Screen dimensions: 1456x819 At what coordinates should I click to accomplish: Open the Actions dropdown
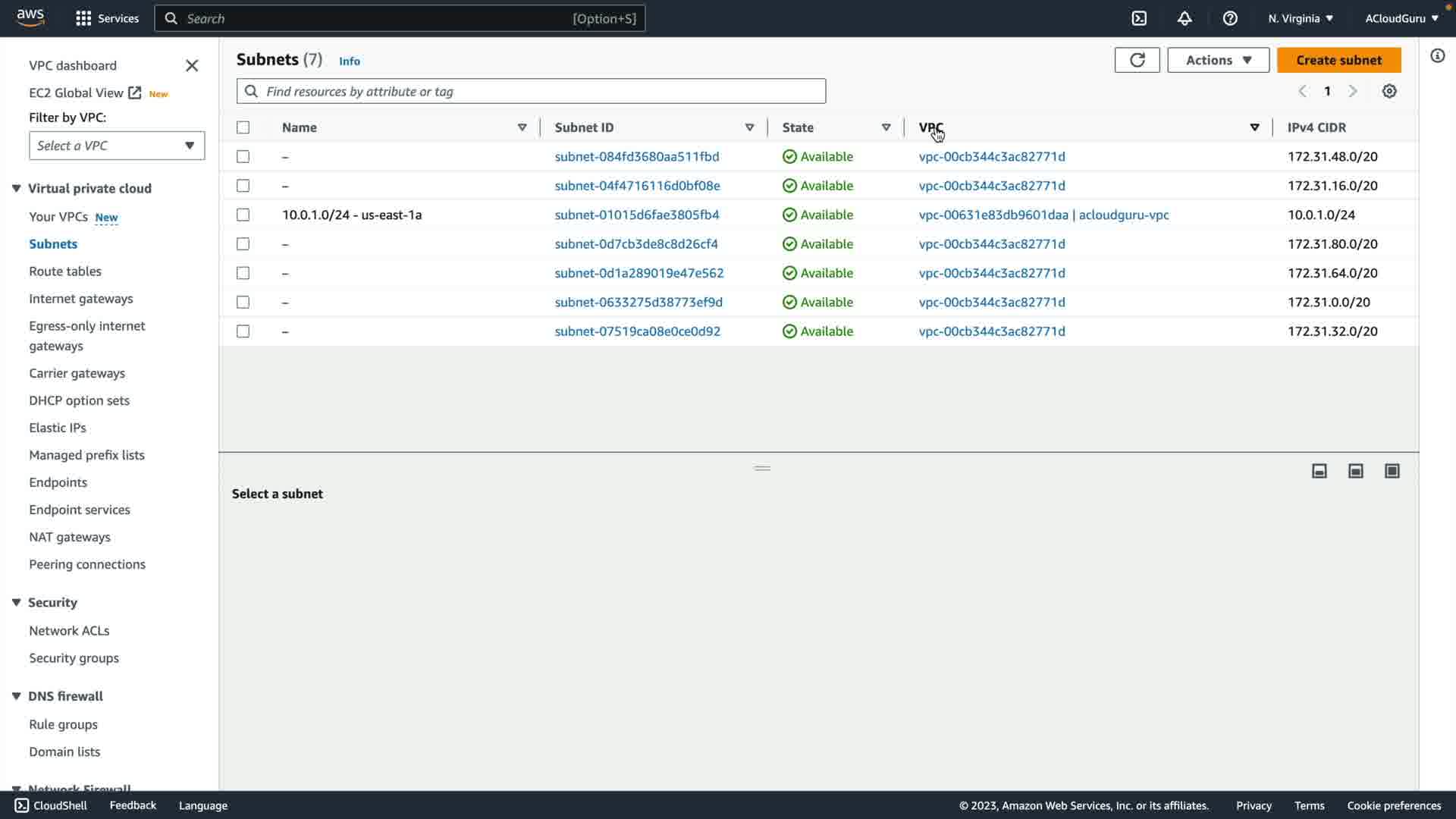[1218, 60]
